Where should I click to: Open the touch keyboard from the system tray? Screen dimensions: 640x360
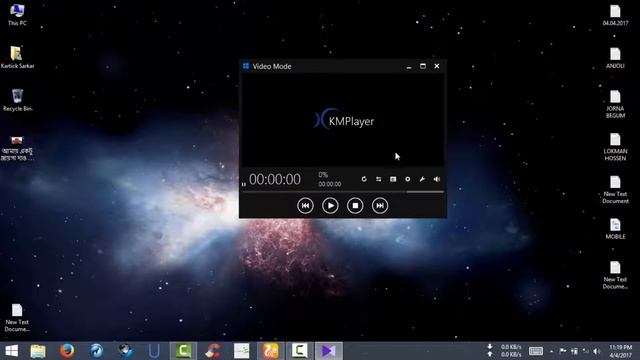coord(536,351)
